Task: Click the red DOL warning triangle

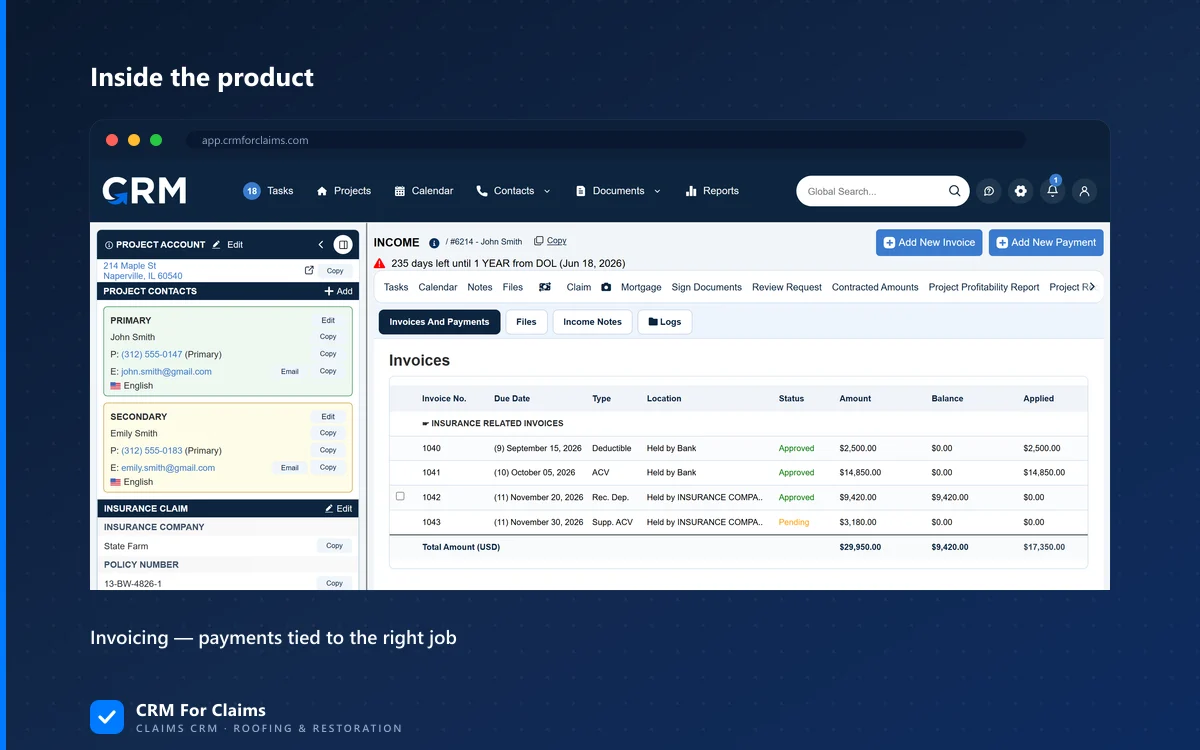Action: point(380,264)
